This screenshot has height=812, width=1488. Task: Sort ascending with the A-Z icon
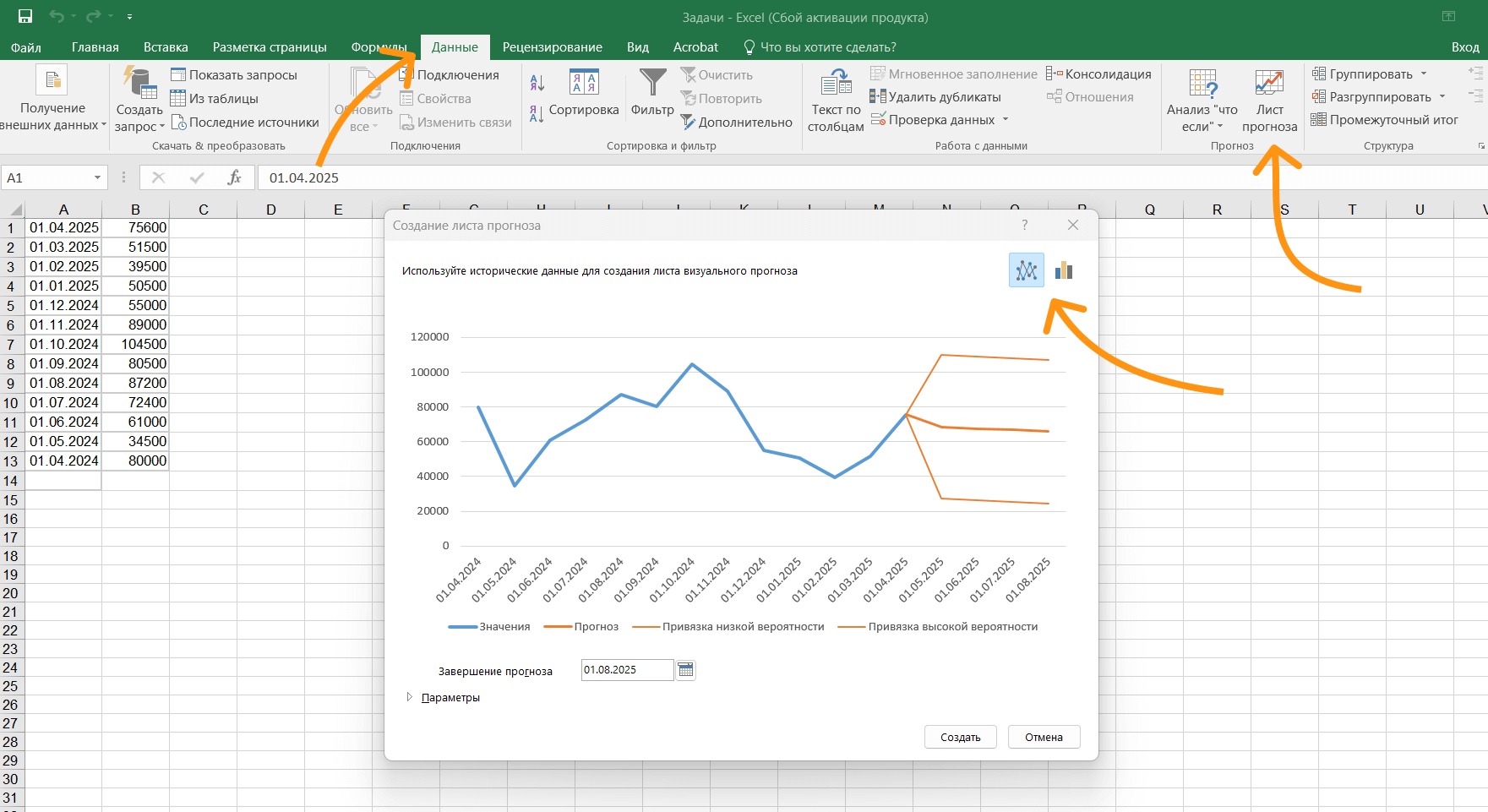click(537, 83)
